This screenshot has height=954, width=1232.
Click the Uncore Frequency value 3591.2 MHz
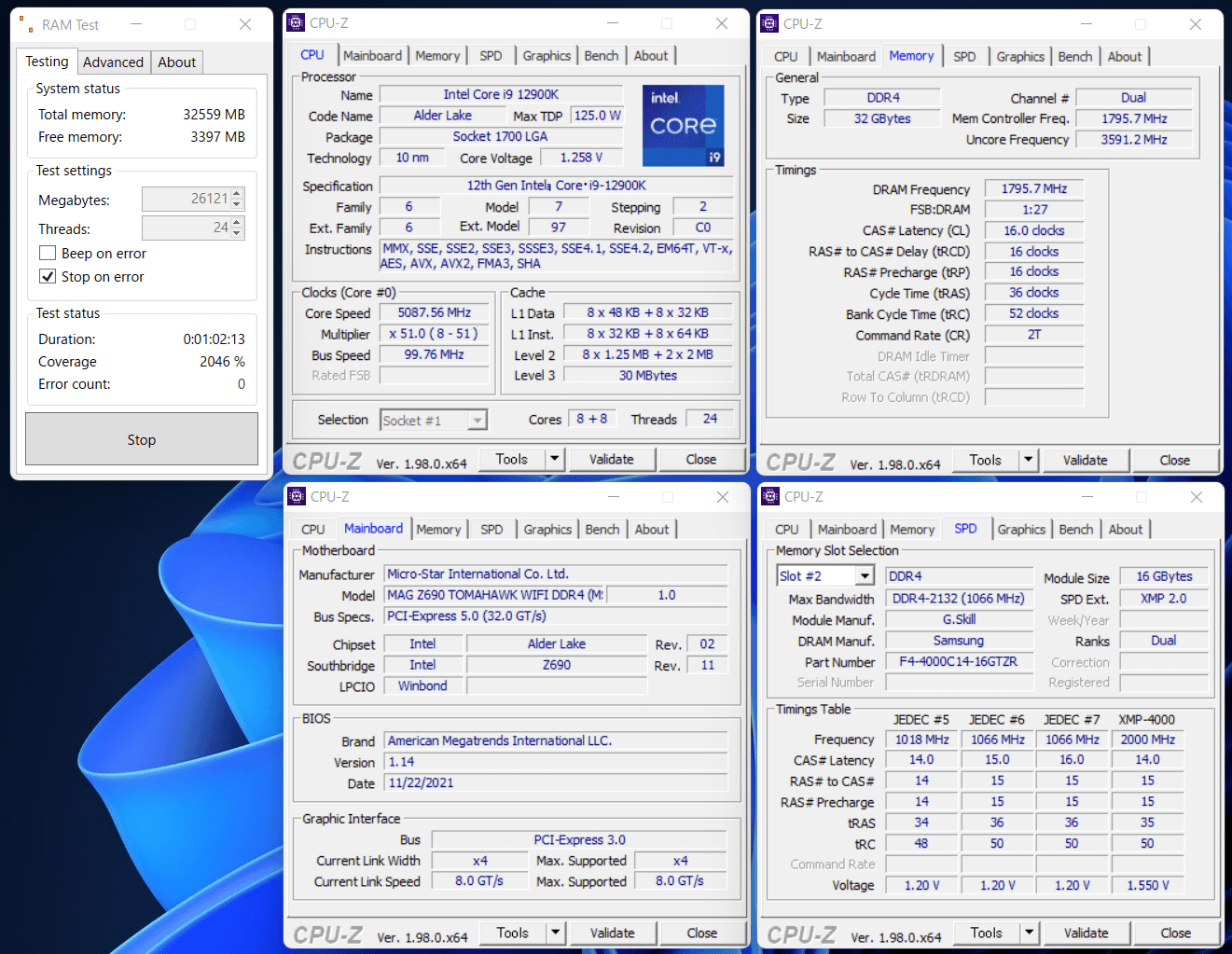(x=1134, y=139)
